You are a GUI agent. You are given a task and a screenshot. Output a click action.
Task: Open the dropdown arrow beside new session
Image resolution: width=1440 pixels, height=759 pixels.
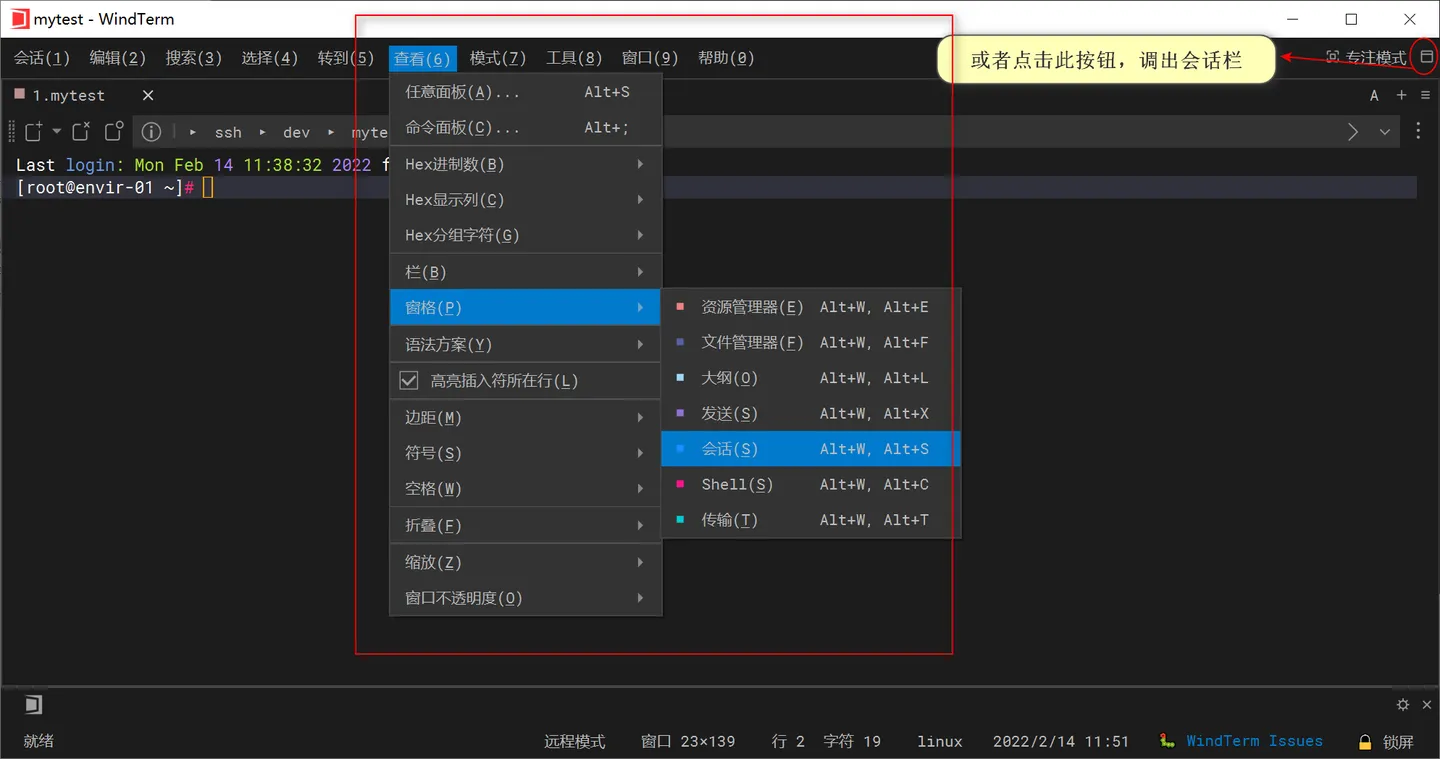56,131
